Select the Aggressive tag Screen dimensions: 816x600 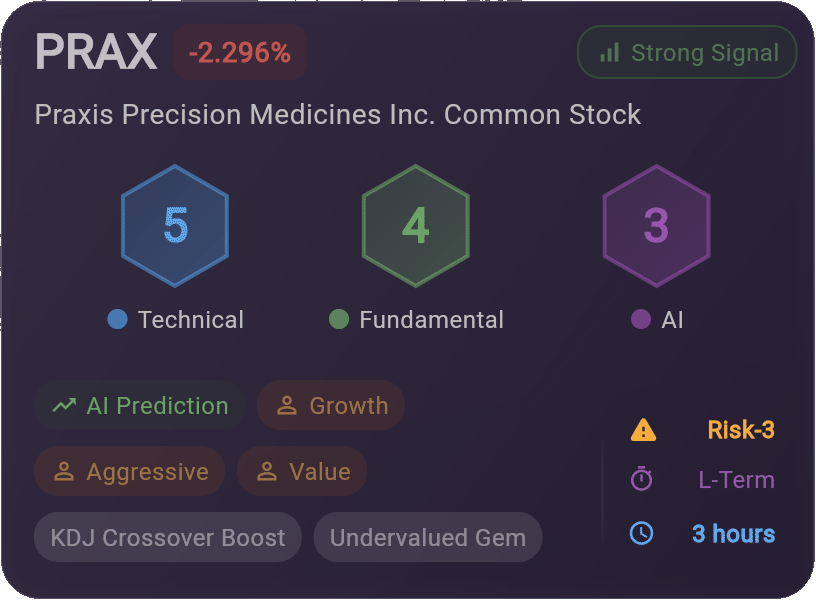(130, 471)
